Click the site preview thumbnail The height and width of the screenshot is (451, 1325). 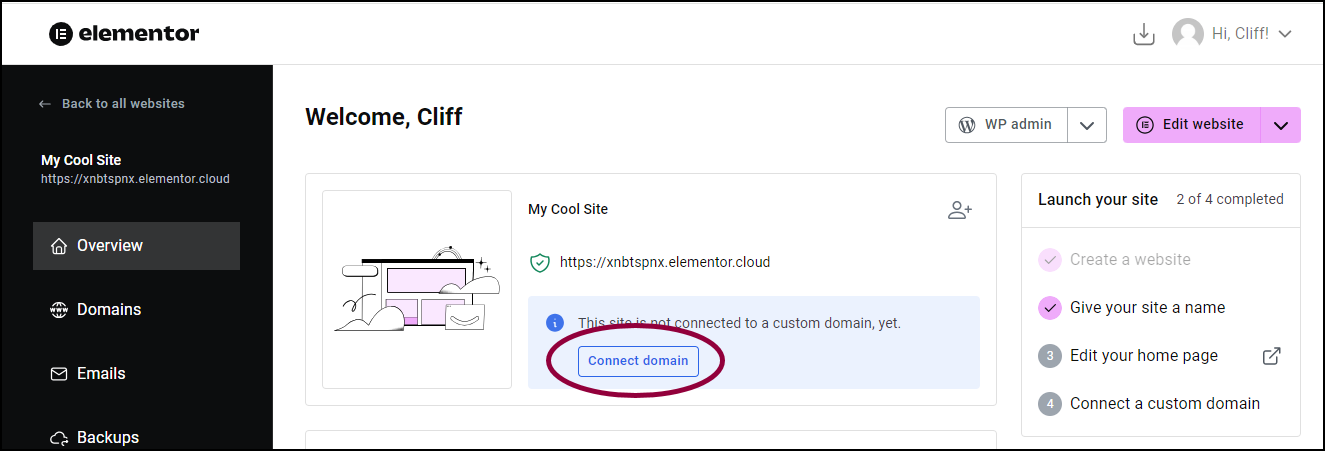pyautogui.click(x=417, y=289)
